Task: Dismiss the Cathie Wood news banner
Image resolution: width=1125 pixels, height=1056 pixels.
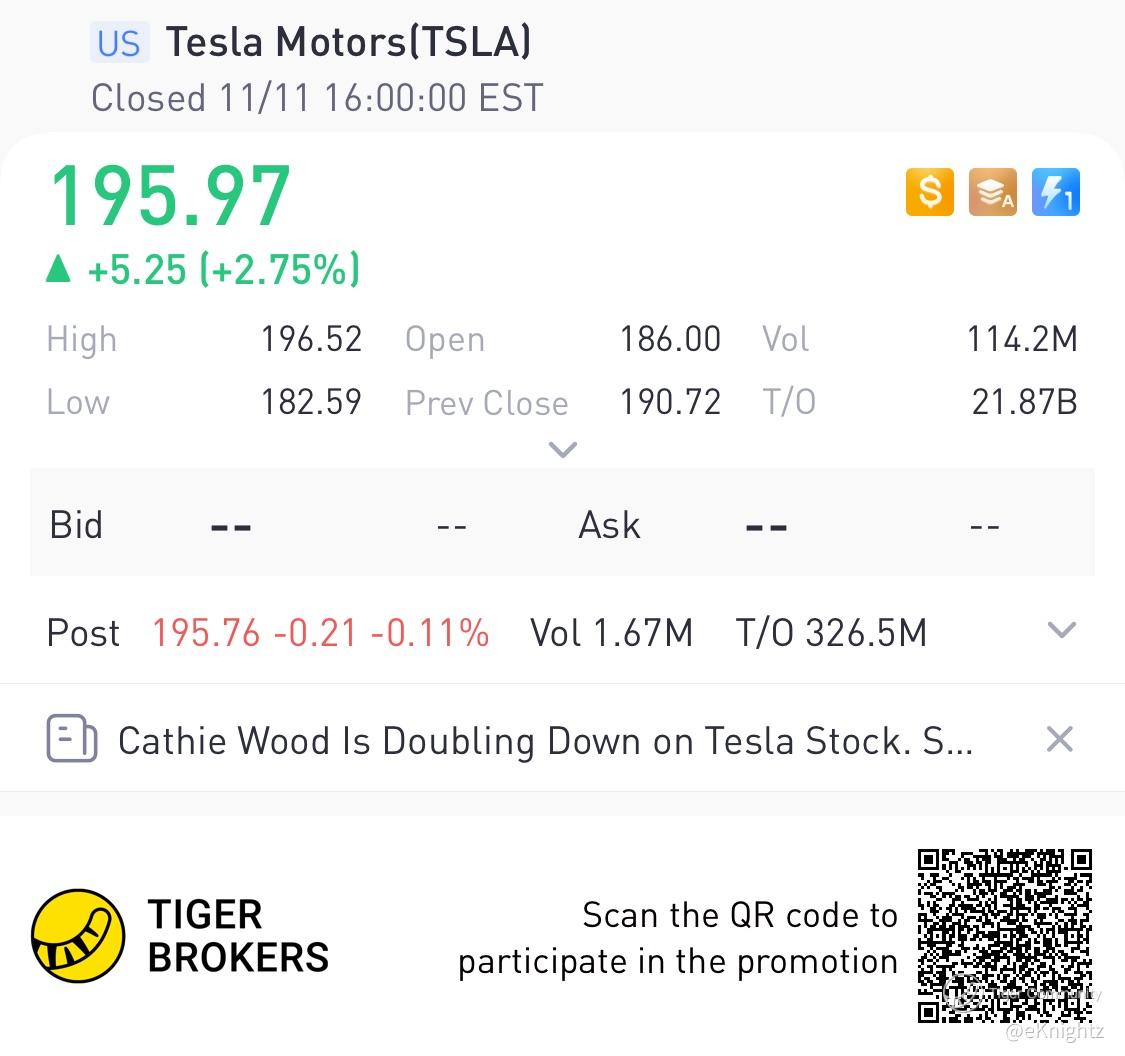Action: point(1060,739)
